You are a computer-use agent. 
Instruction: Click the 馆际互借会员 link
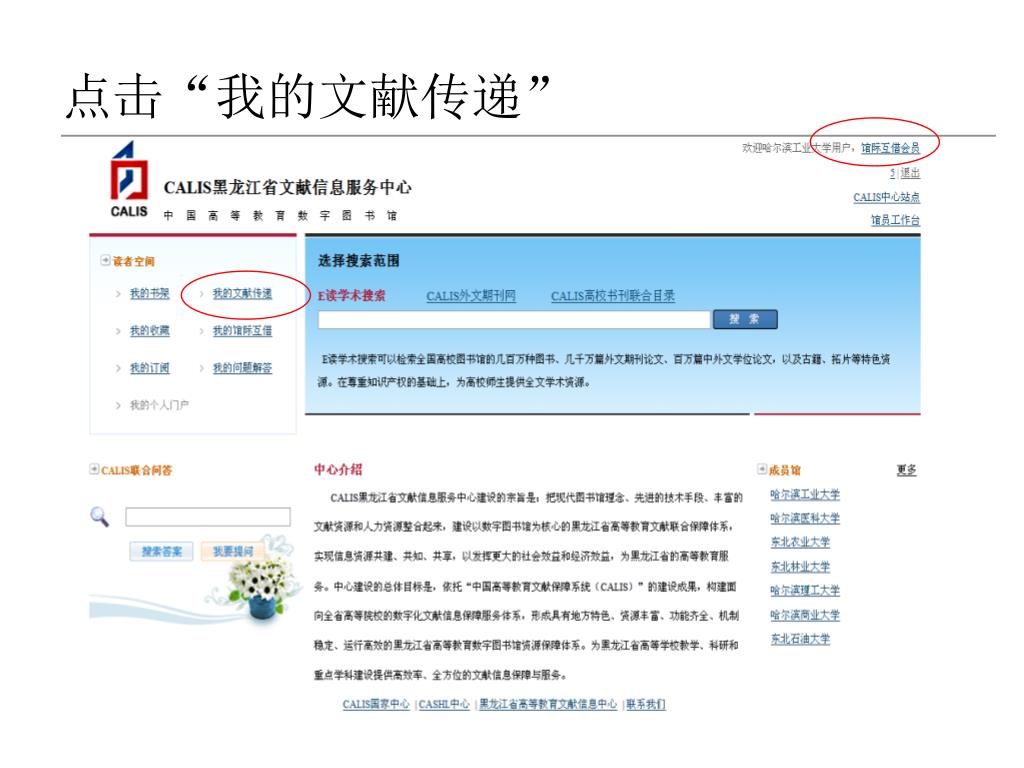coord(890,148)
